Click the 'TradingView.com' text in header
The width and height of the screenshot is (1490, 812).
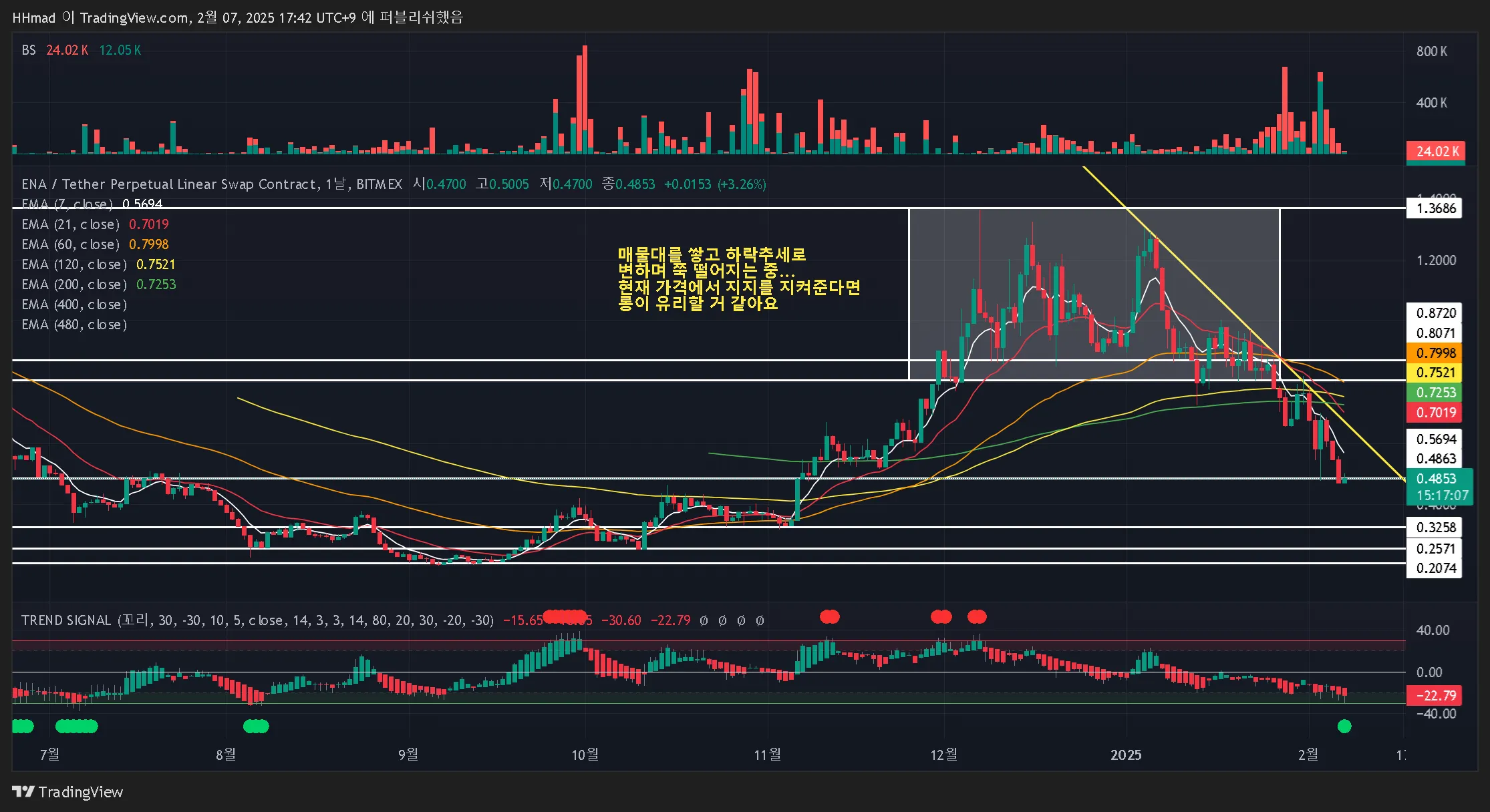pyautogui.click(x=134, y=17)
